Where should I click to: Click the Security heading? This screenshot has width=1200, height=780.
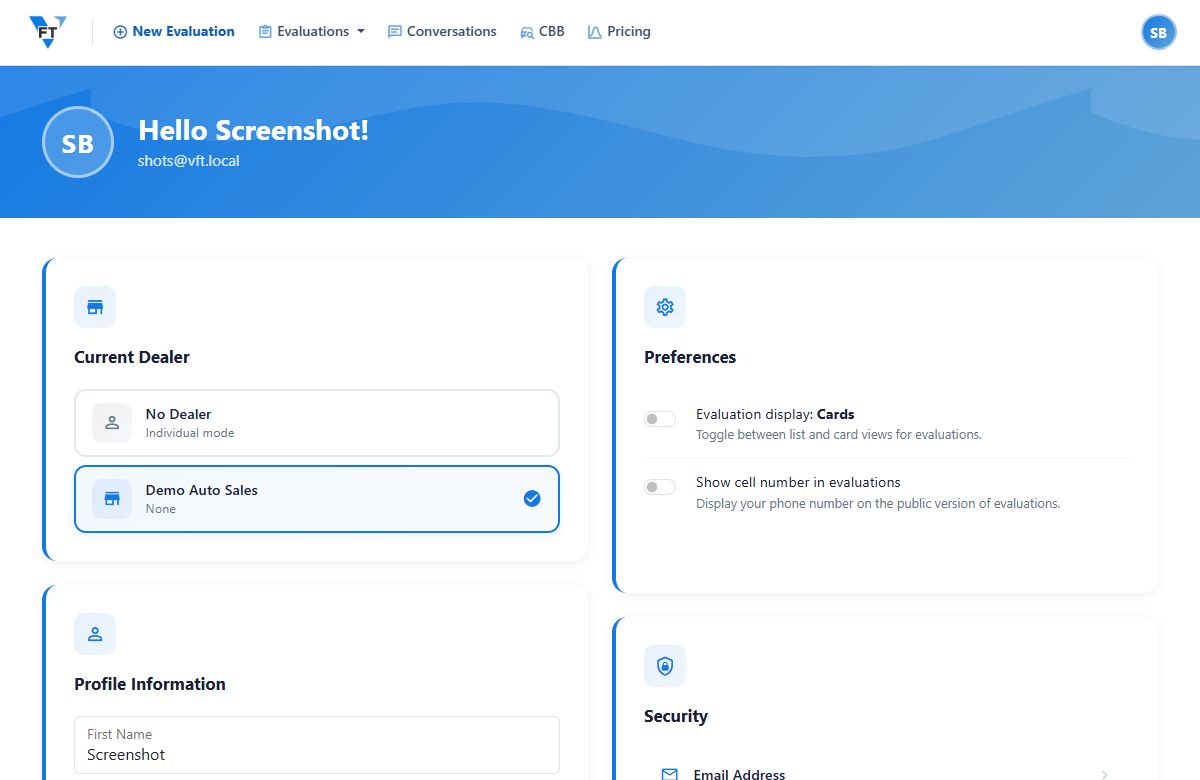pos(676,716)
